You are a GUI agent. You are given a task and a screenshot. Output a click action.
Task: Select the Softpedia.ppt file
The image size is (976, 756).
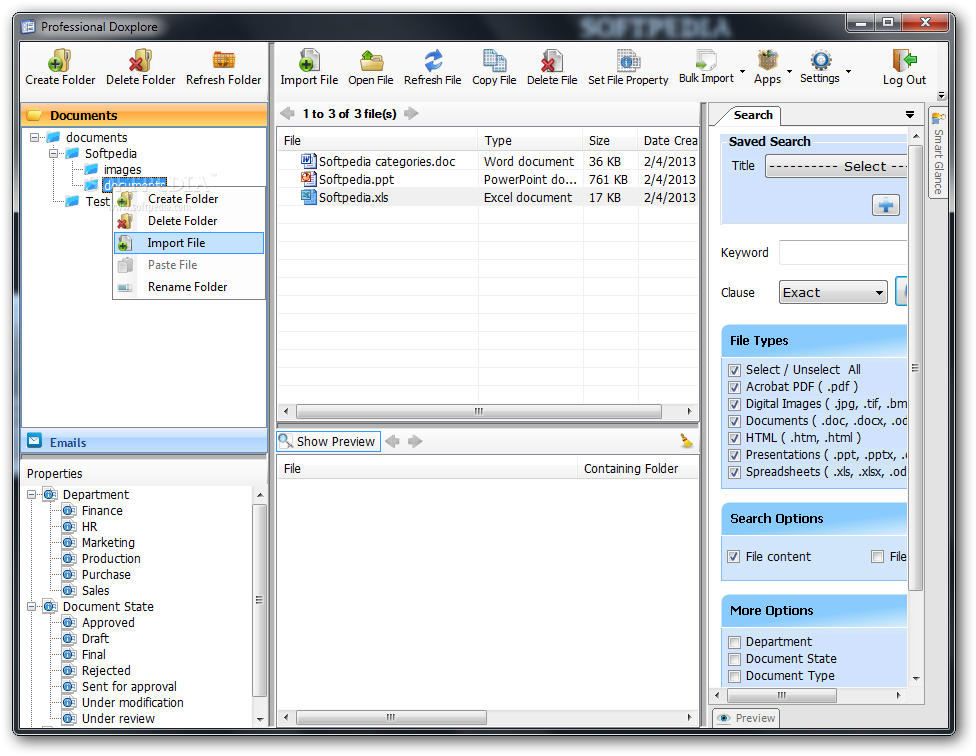[356, 179]
